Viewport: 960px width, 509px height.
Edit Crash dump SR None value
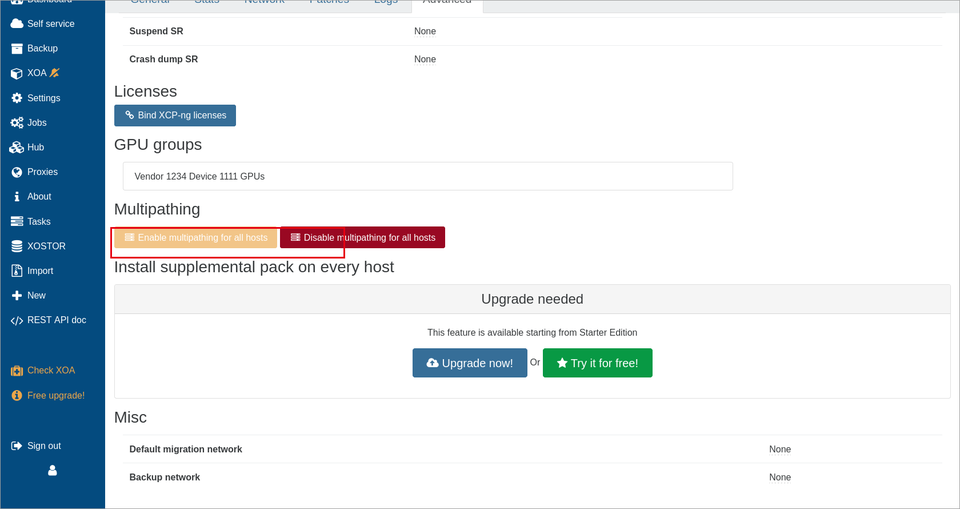click(x=425, y=59)
